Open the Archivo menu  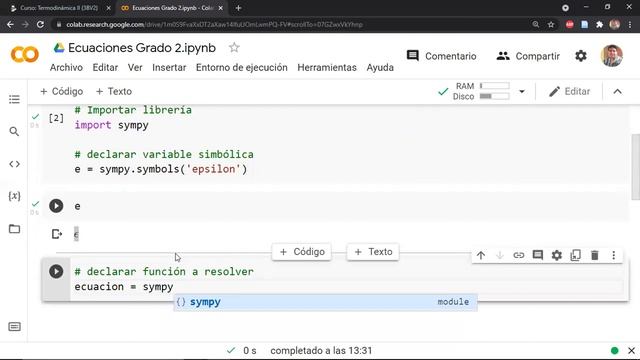coord(66,67)
